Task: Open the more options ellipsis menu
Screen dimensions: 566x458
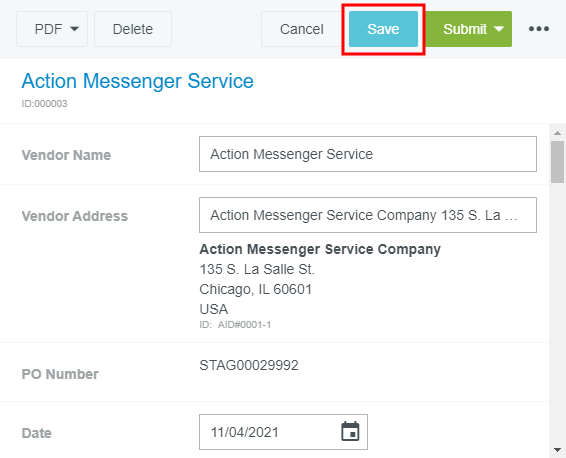Action: 539,29
